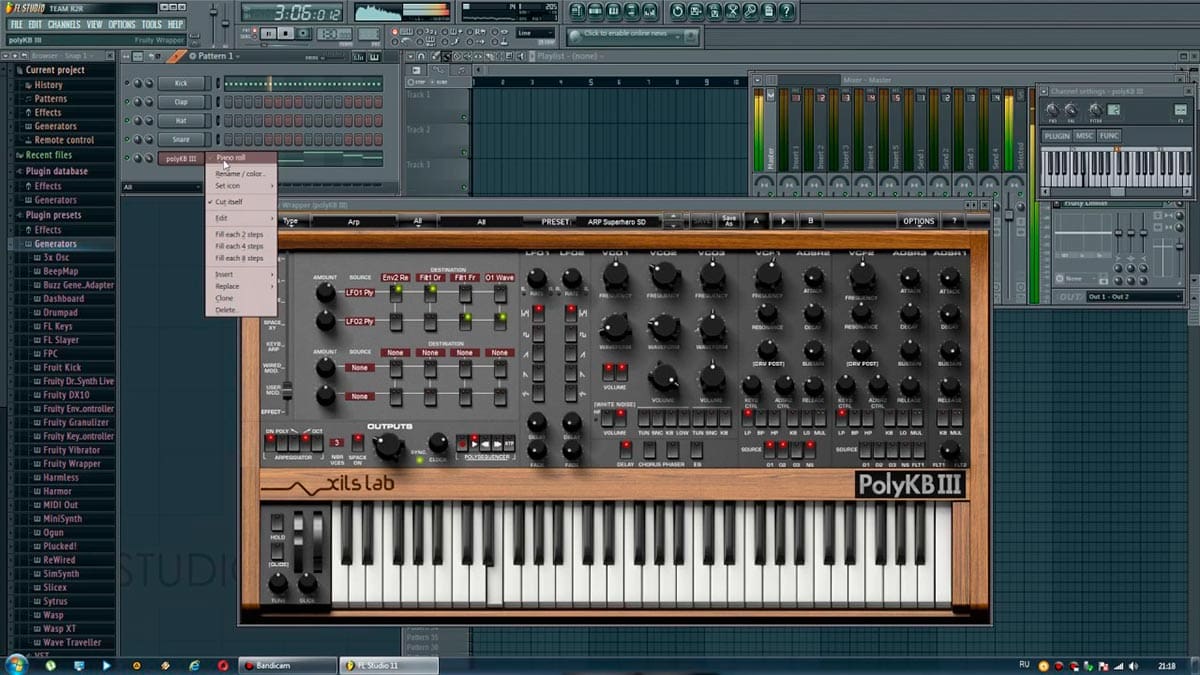The width and height of the screenshot is (1200, 675).
Task: Select the MISC tab in Channel settings
Action: 1085,136
